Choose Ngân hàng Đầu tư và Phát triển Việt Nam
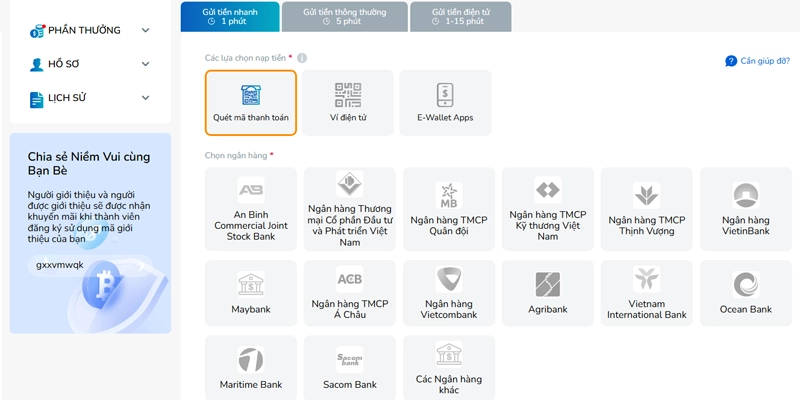This screenshot has width=800, height=400. coord(350,209)
